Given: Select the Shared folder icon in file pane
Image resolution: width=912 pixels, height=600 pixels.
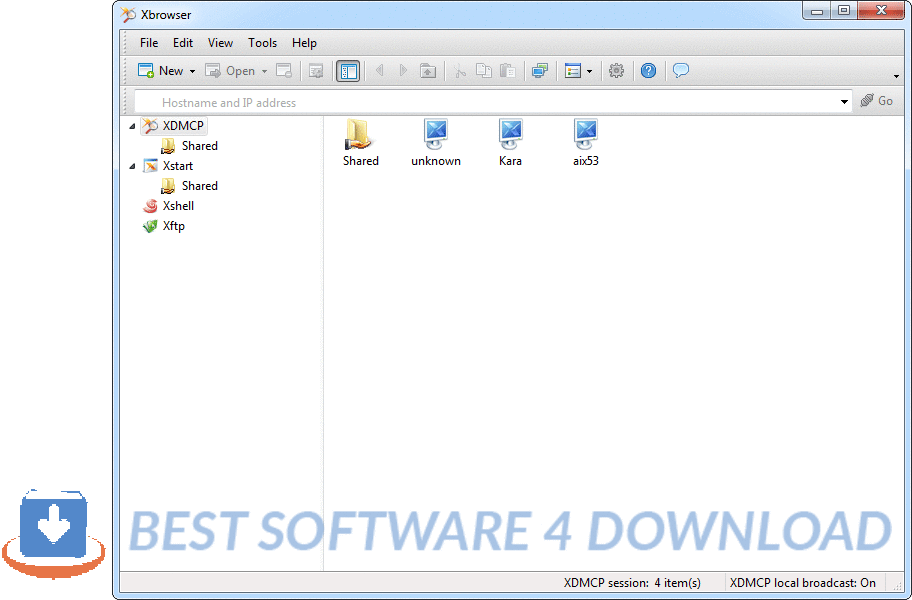Looking at the screenshot, I should pos(361,143).
